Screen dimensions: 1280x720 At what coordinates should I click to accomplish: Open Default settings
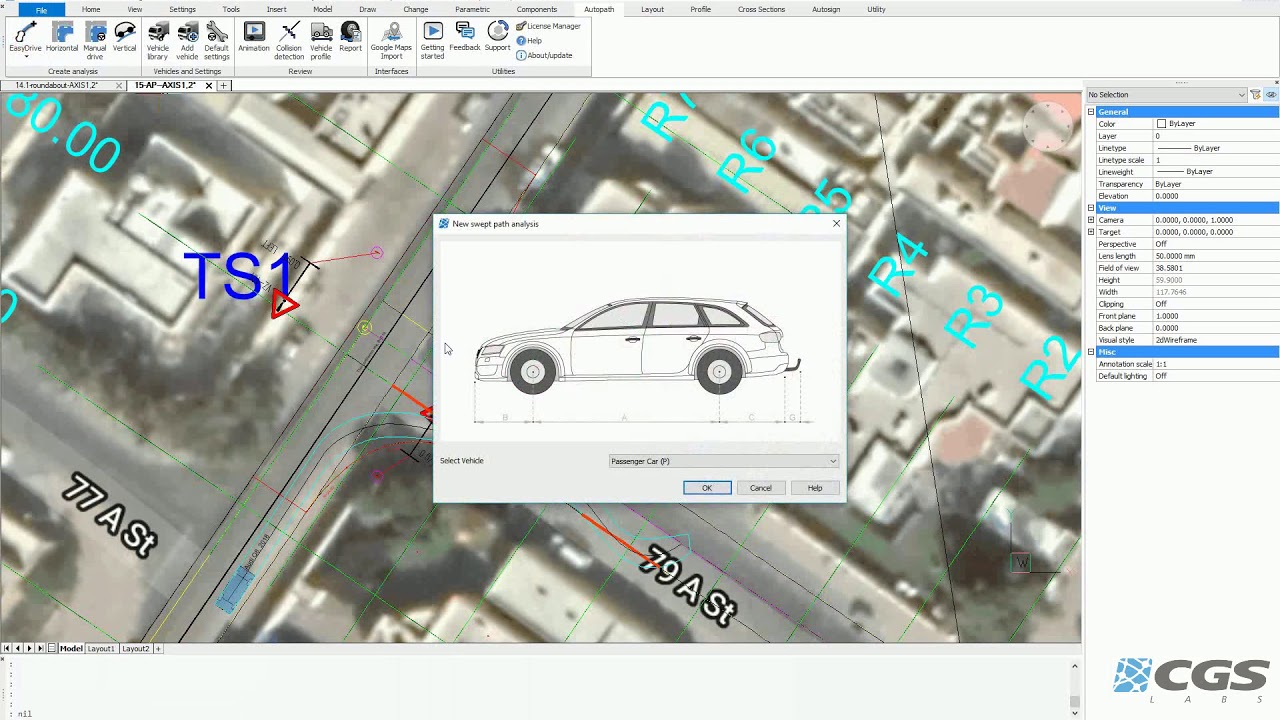[x=217, y=40]
